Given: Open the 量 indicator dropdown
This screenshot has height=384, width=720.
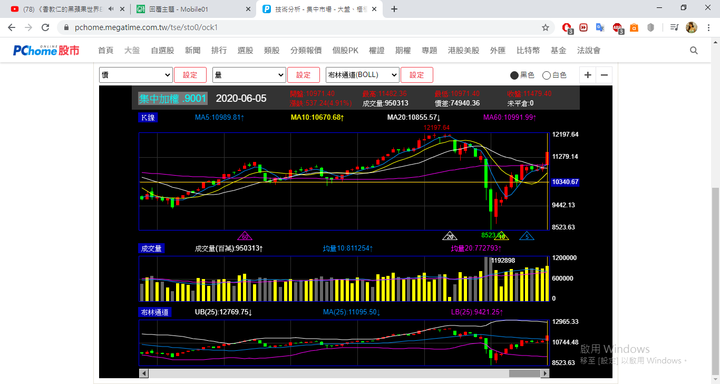Looking at the screenshot, I should (x=249, y=75).
